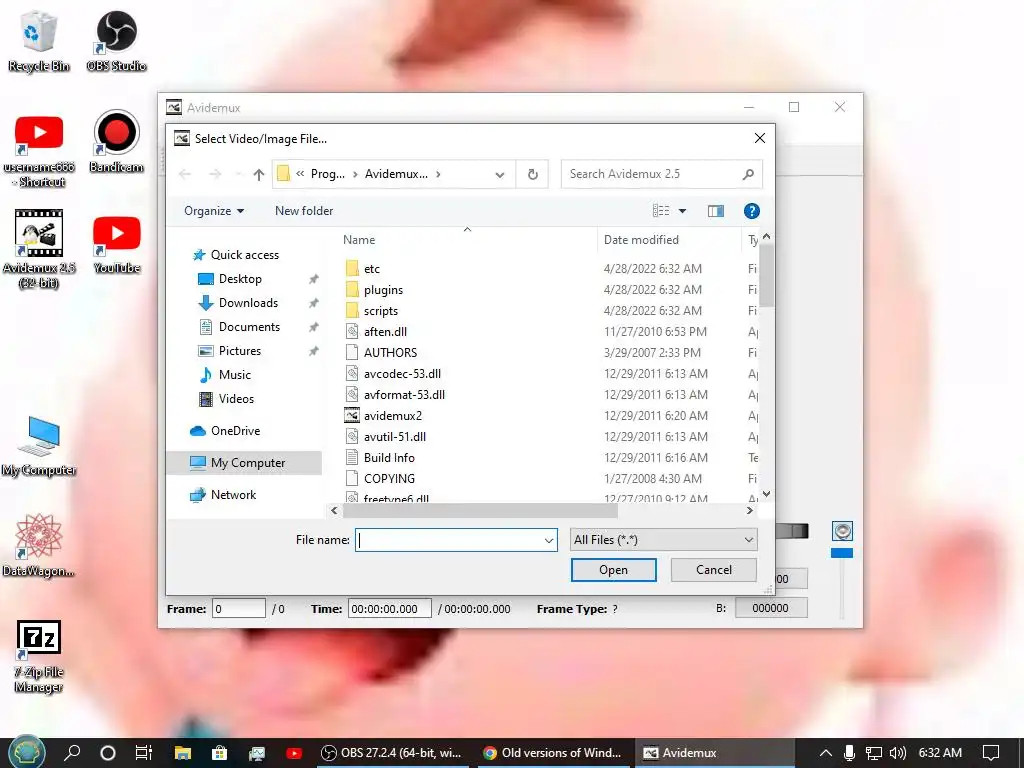Expand the Prog... path chevron

[x=355, y=174]
